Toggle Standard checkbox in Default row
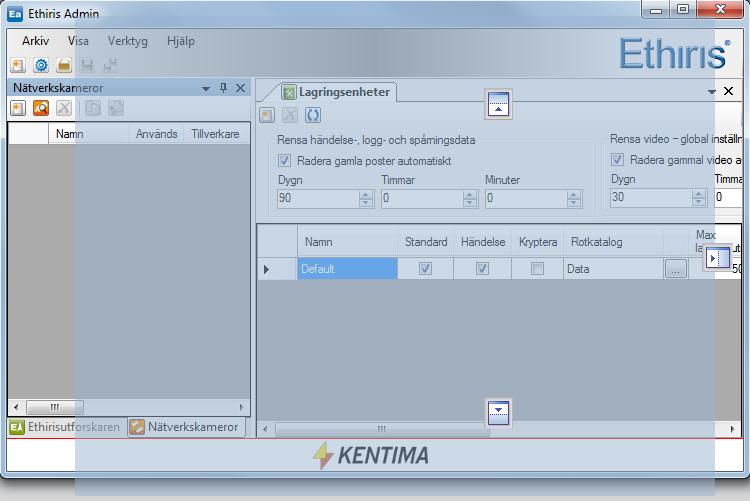750x501 pixels. [x=425, y=268]
